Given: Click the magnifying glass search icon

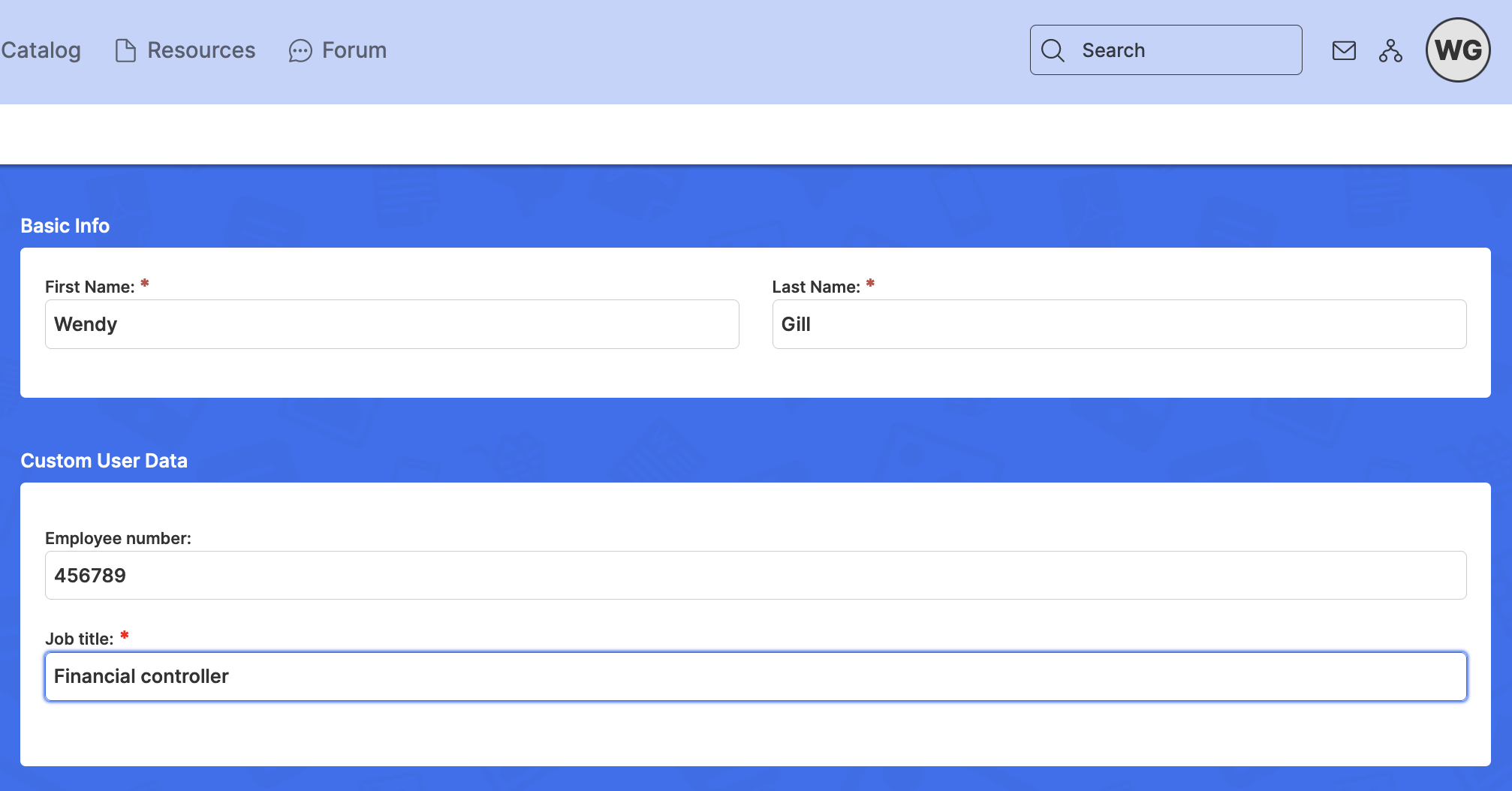Looking at the screenshot, I should [x=1053, y=50].
